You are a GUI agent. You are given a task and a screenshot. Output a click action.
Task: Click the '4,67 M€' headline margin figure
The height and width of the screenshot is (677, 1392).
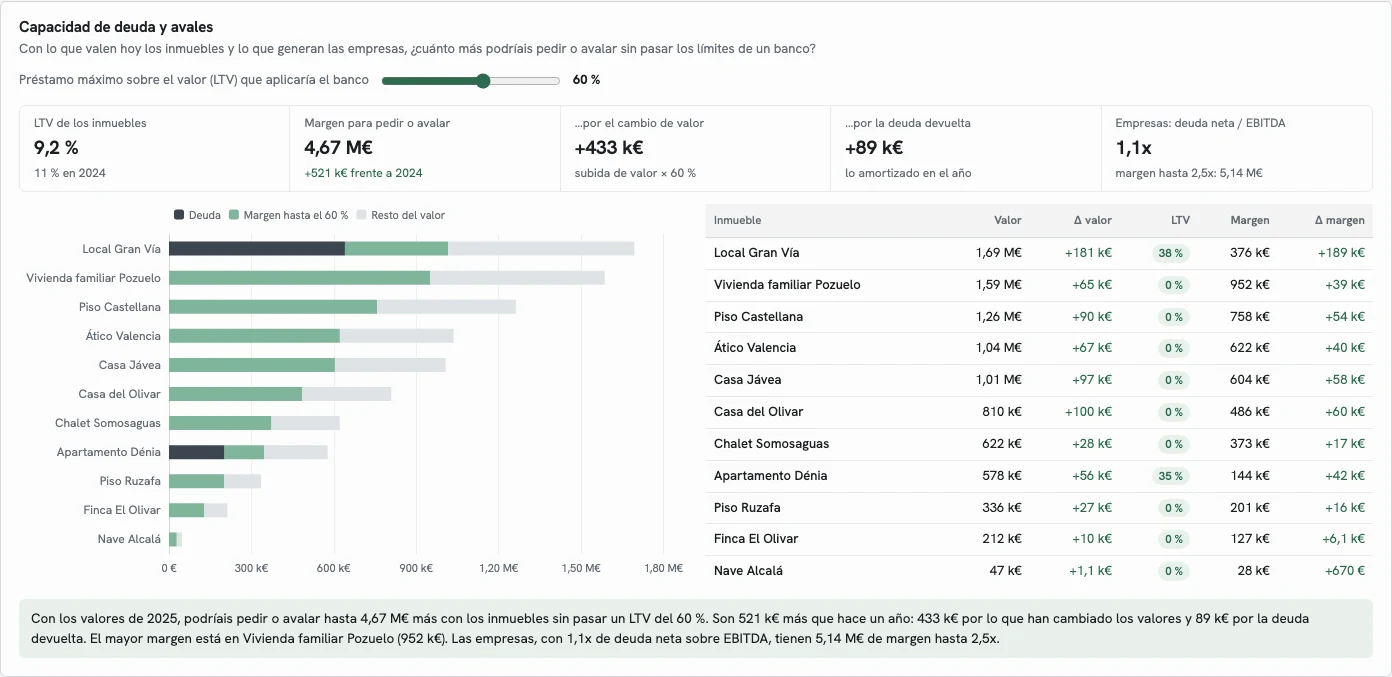(x=338, y=148)
